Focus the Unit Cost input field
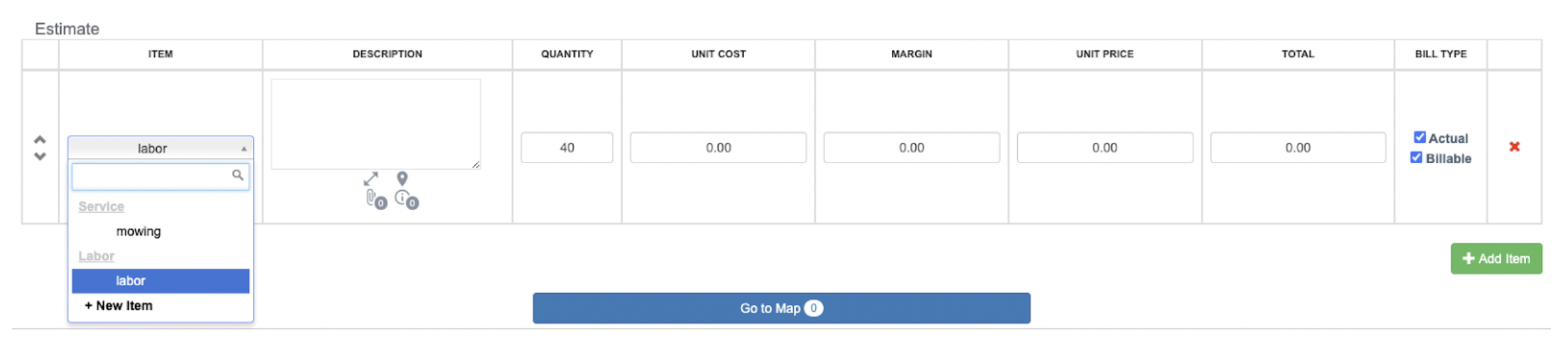This screenshot has height=342, width=1568. (x=718, y=148)
